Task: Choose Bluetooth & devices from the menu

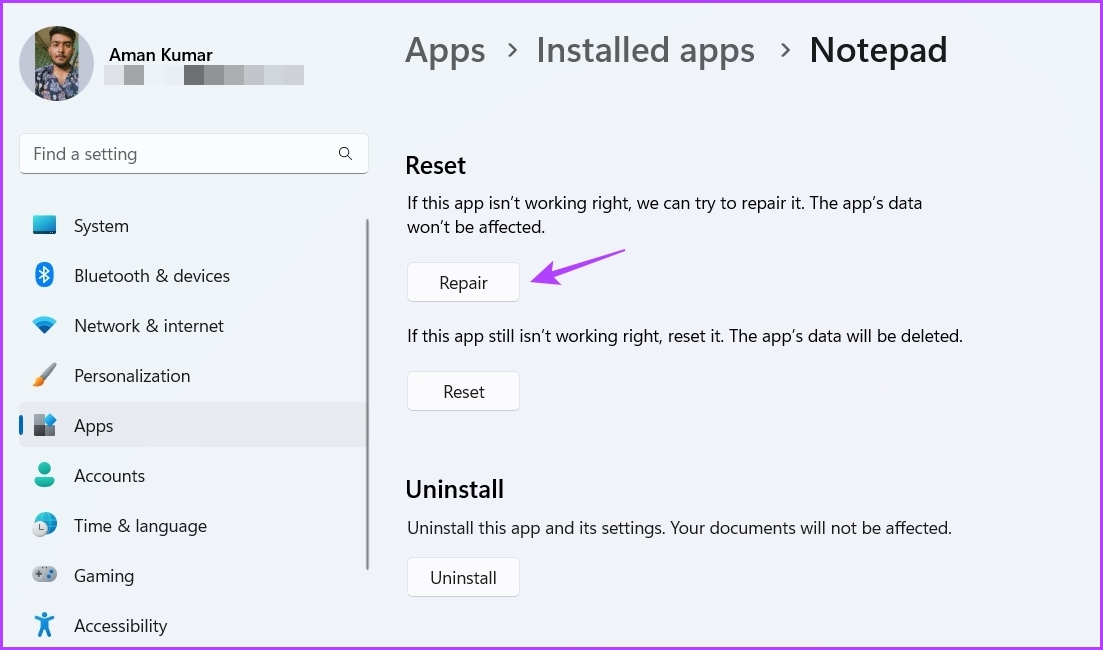Action: (x=152, y=275)
